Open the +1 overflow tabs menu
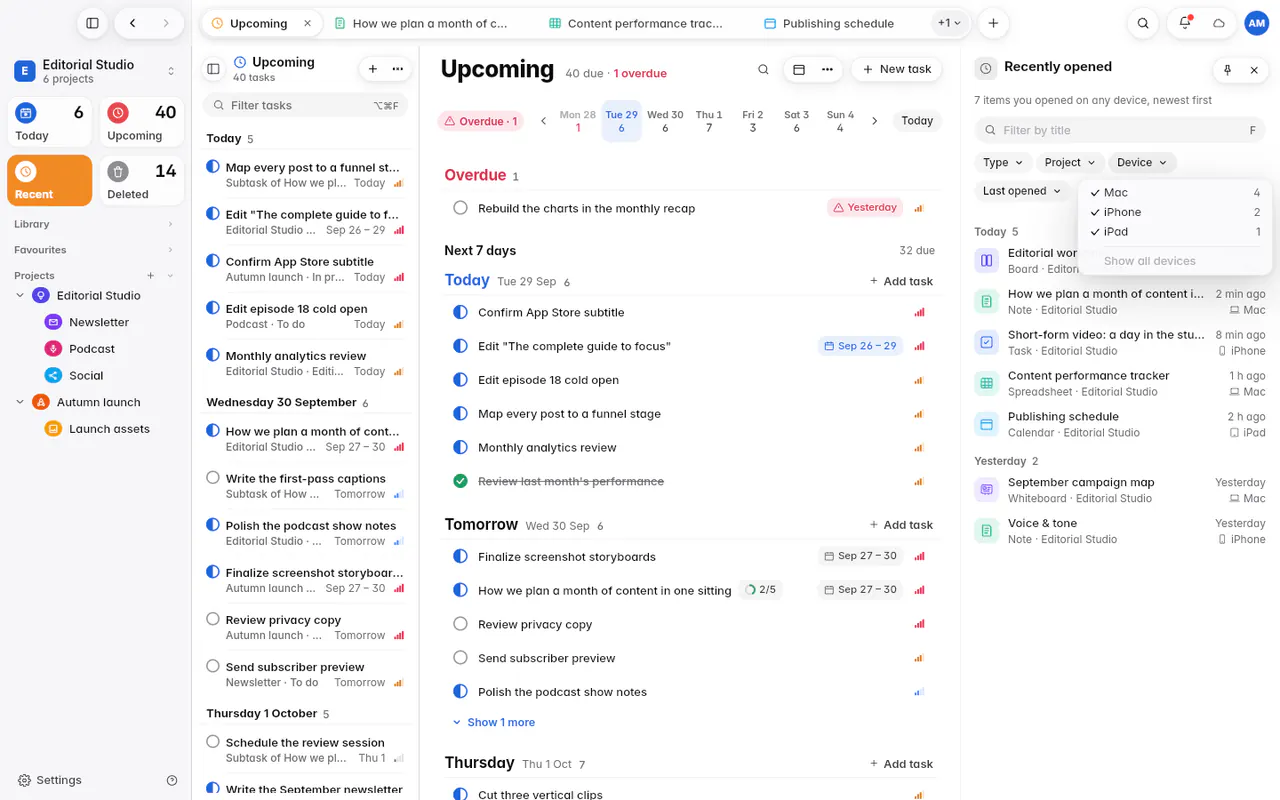The height and width of the screenshot is (800, 1280). (950, 23)
